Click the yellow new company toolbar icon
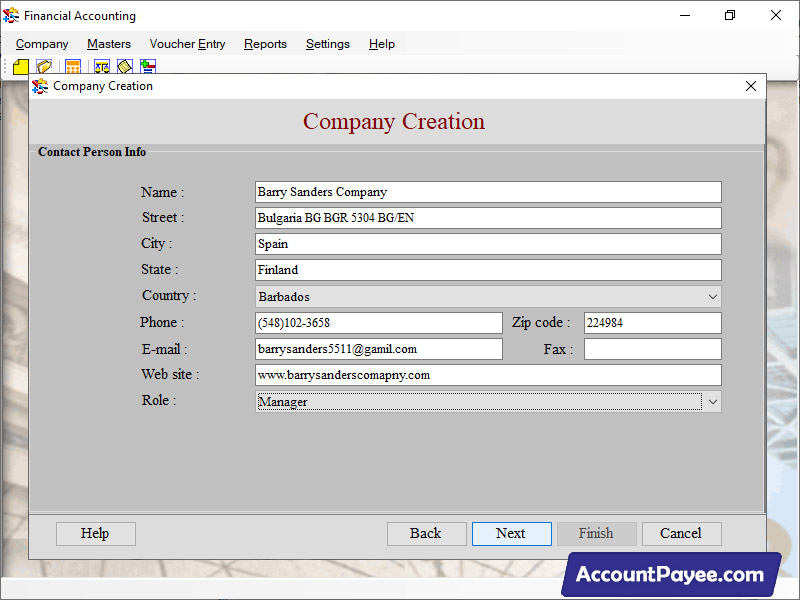Viewport: 800px width, 600px height. (21, 67)
